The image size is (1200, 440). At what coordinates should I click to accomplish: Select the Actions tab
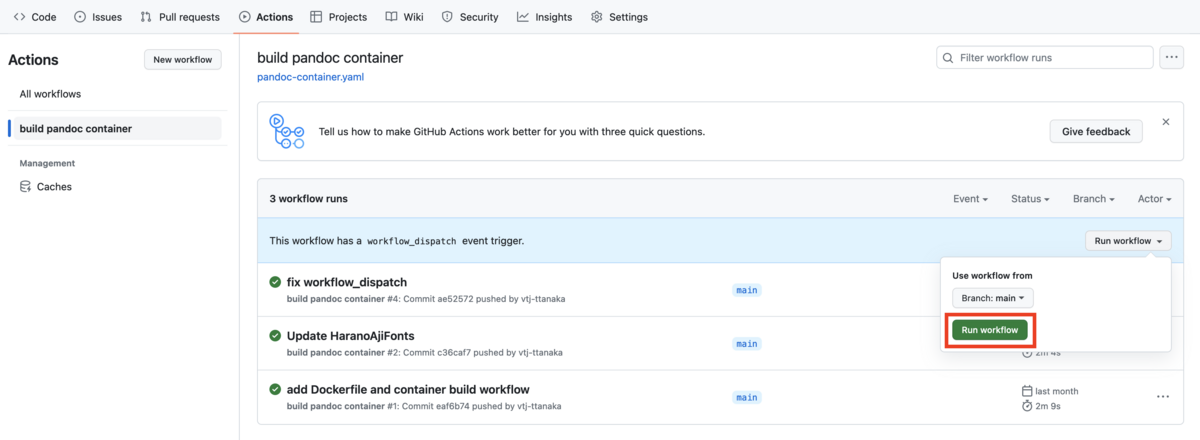[266, 17]
